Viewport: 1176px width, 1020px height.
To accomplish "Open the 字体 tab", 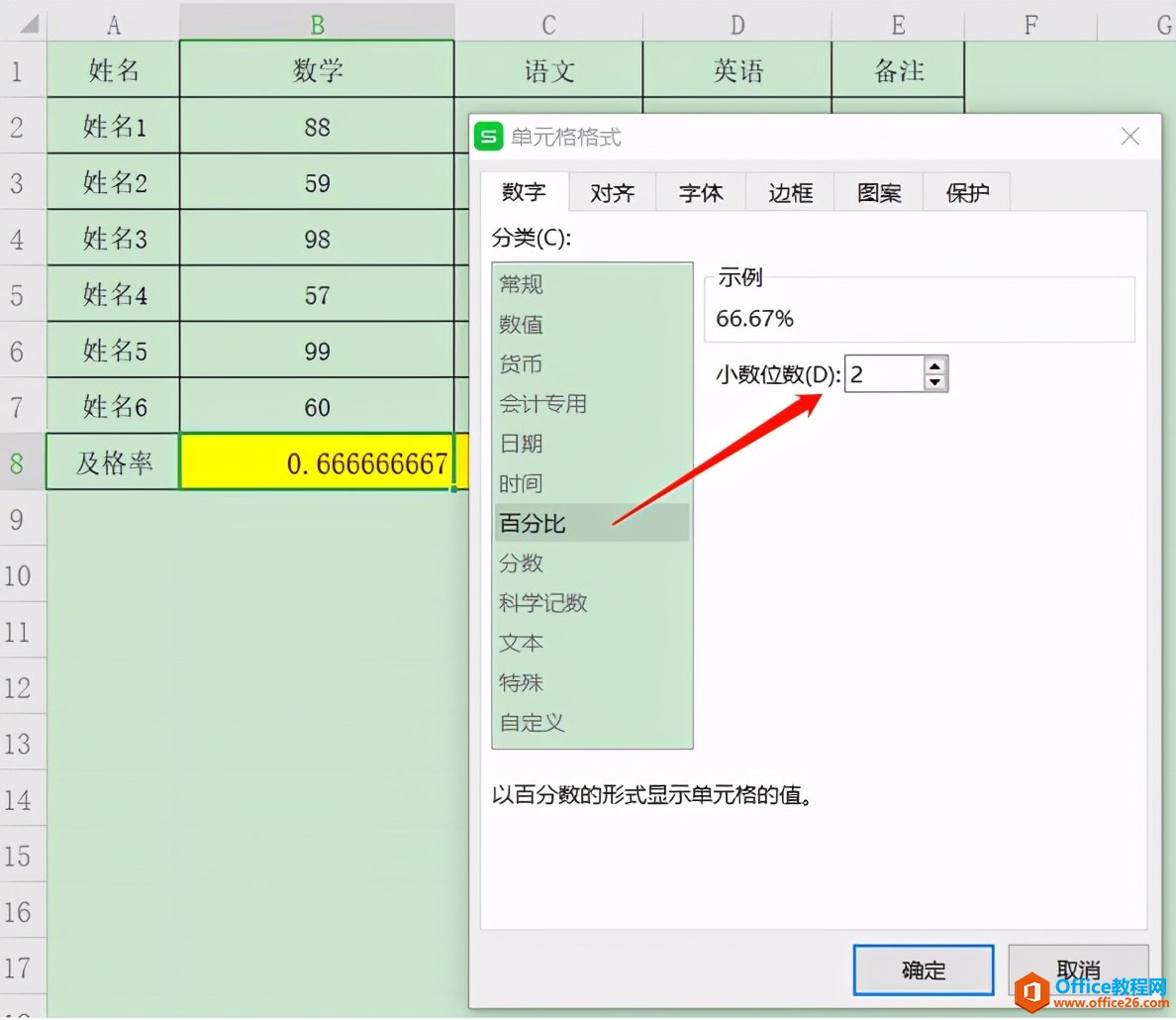I will click(701, 193).
